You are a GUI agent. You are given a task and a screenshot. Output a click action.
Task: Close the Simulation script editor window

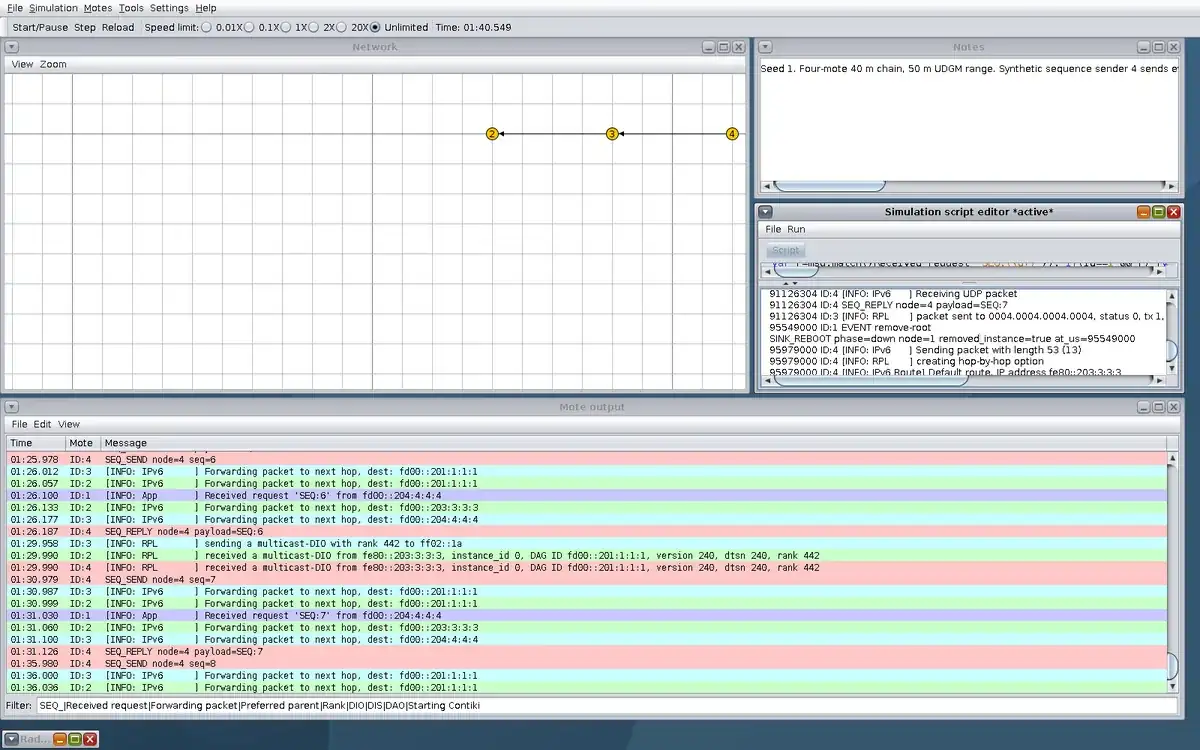1174,211
